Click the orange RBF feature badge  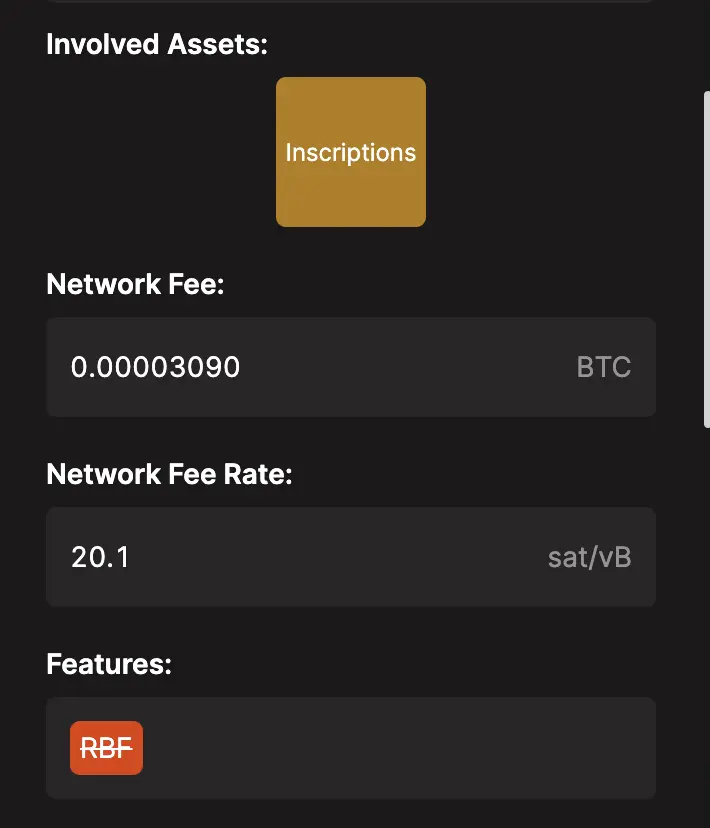tap(106, 748)
